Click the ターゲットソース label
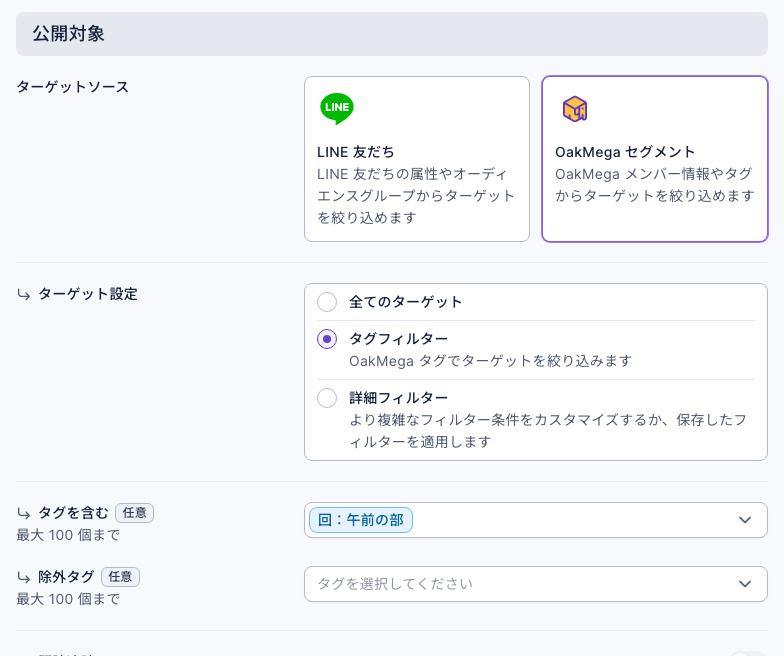 (x=72, y=87)
